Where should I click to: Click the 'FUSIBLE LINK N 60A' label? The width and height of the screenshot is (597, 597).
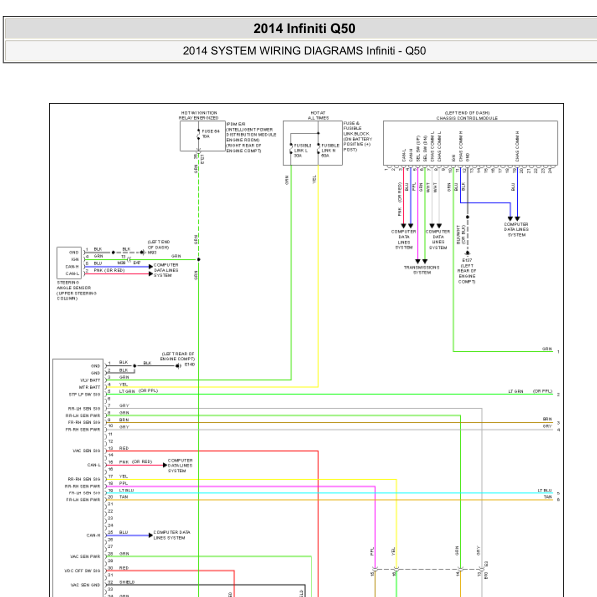pyautogui.click(x=330, y=150)
